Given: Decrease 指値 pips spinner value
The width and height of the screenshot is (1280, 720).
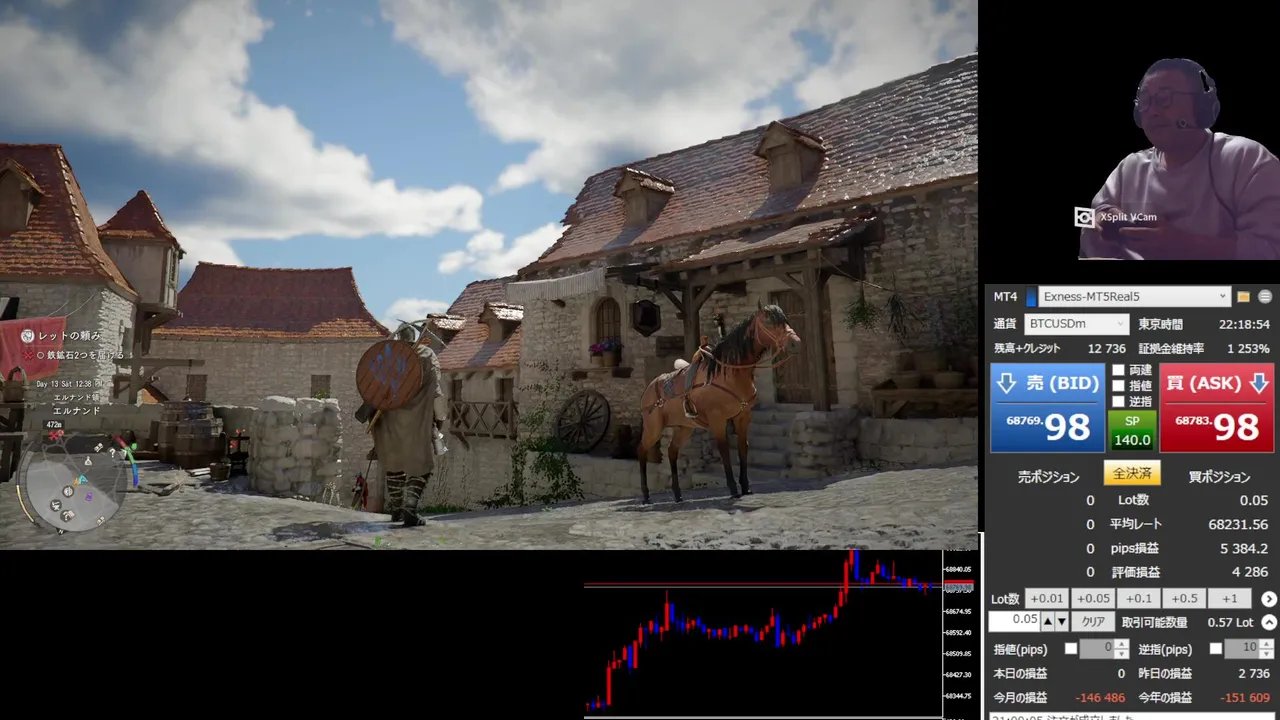Looking at the screenshot, I should [x=1122, y=654].
